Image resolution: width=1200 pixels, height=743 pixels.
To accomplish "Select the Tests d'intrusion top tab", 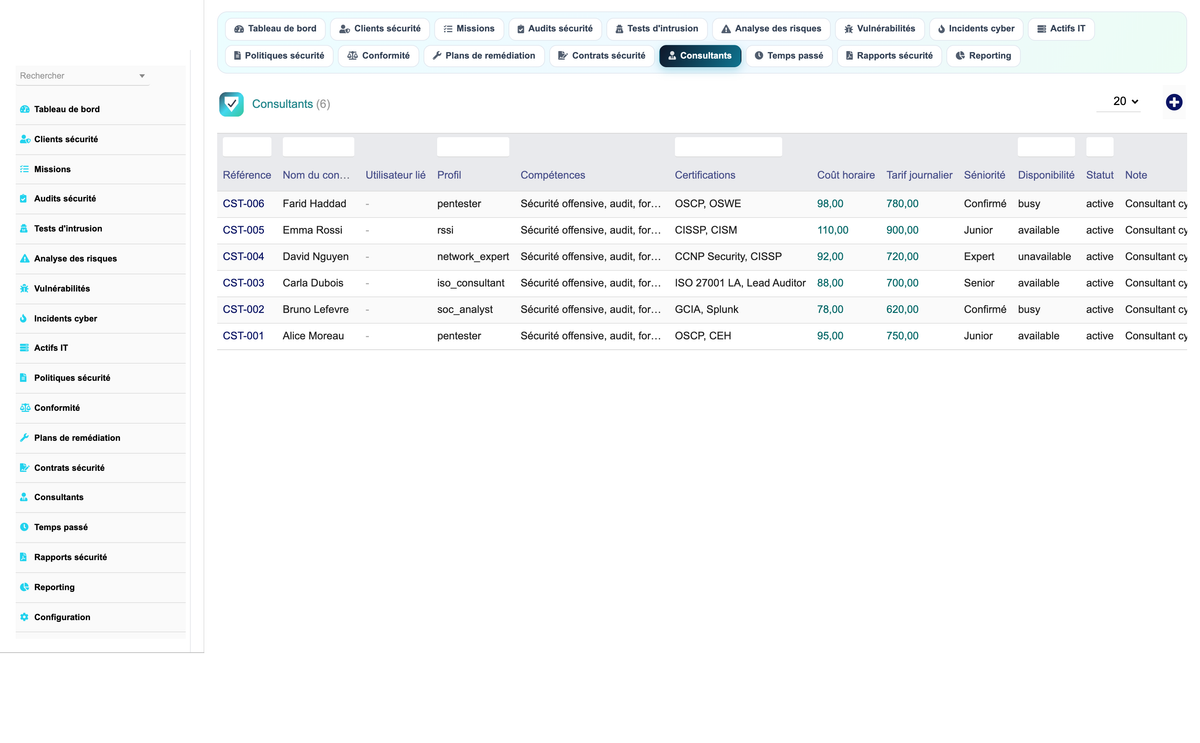I will click(x=657, y=29).
